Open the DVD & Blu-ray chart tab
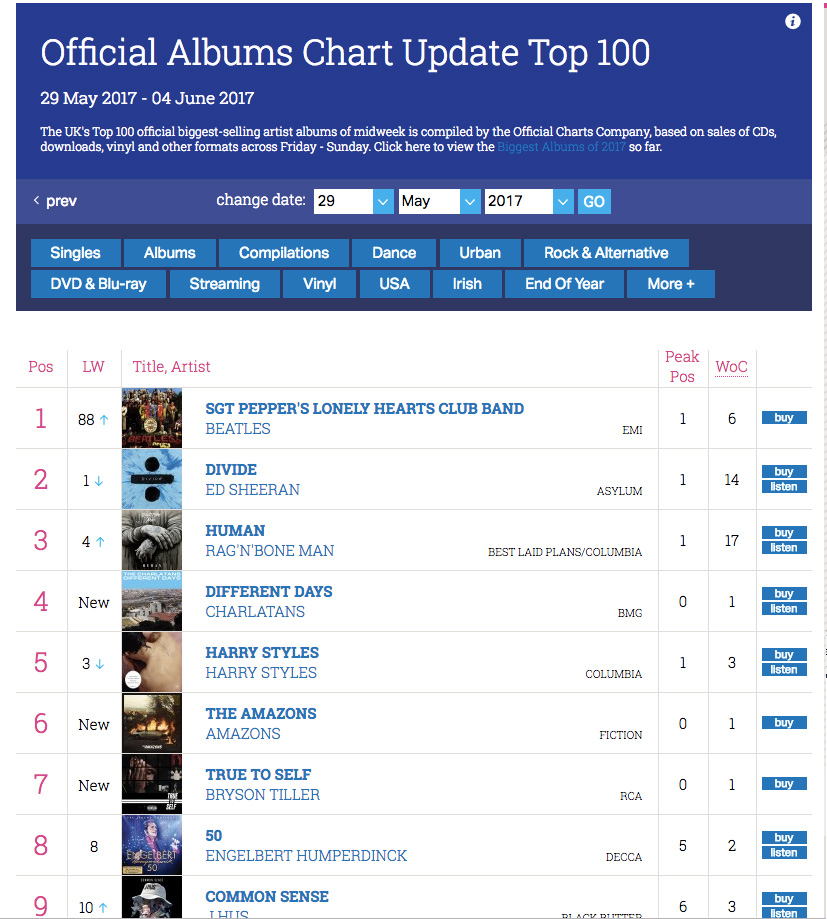Image resolution: width=827 pixels, height=919 pixels. pos(98,284)
